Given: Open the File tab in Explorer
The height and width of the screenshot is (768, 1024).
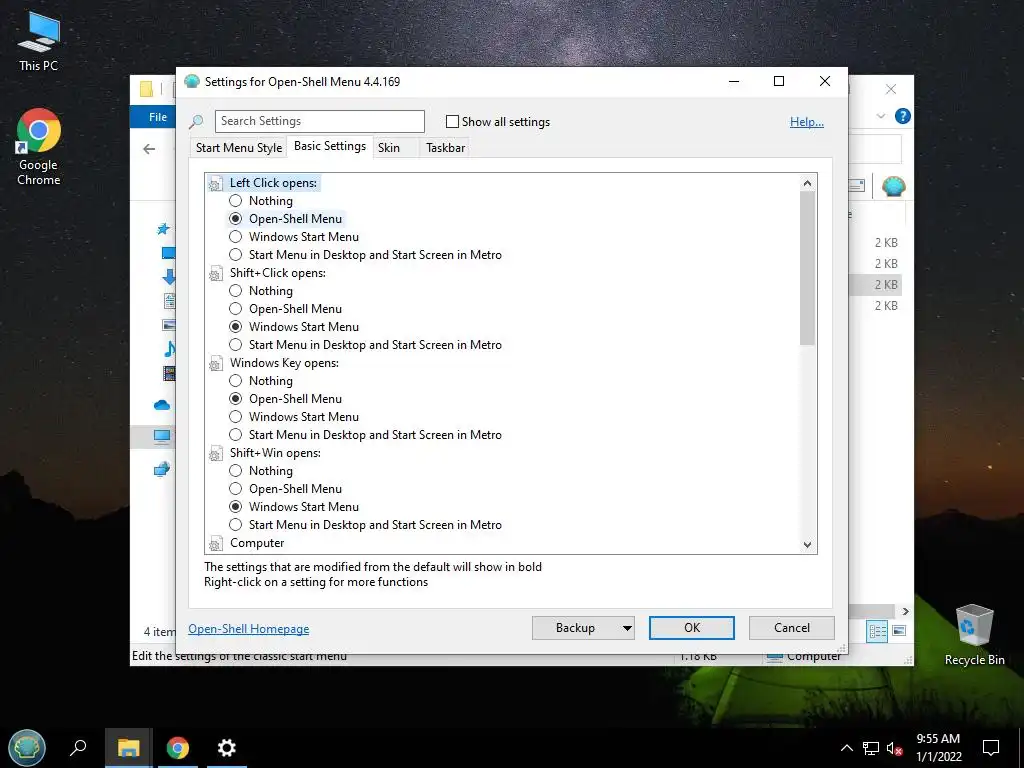Looking at the screenshot, I should (x=157, y=117).
